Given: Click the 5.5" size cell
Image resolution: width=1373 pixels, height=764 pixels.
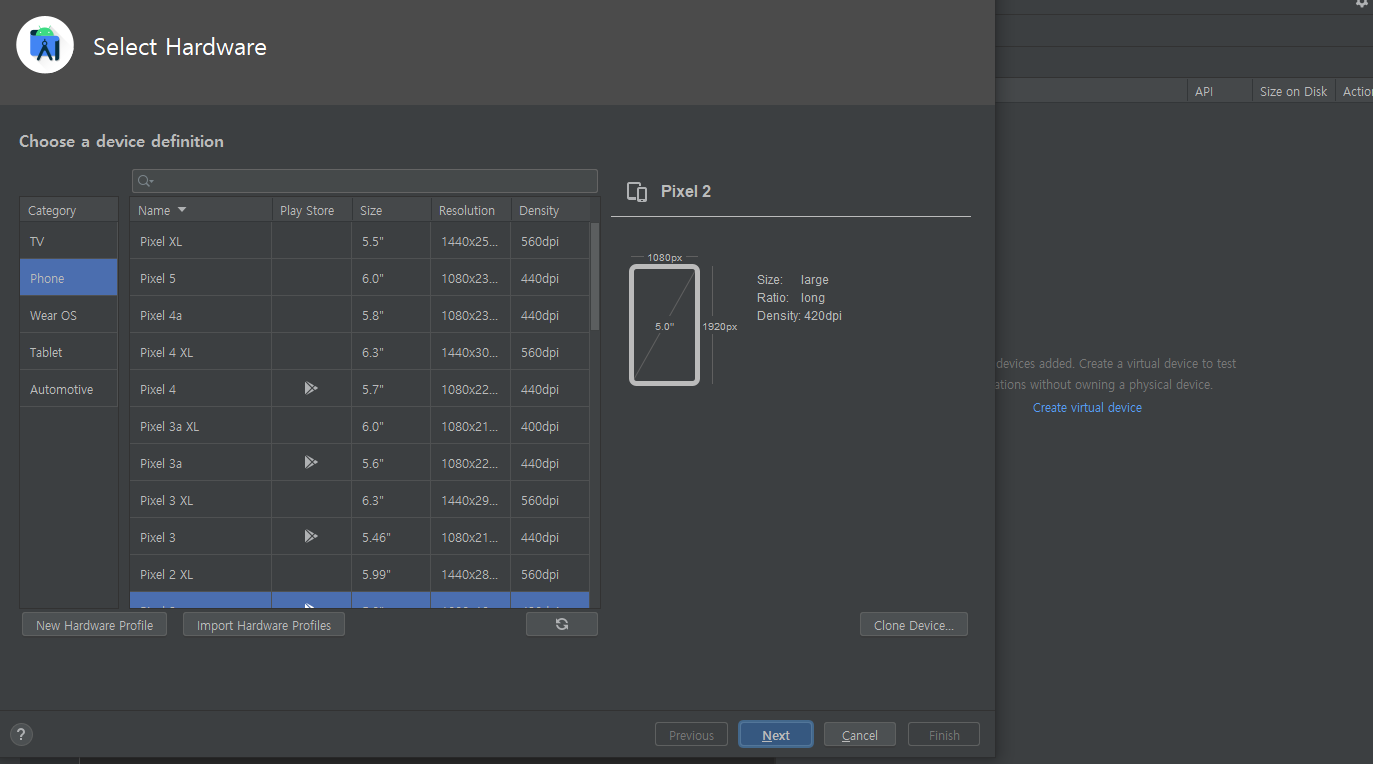Looking at the screenshot, I should [391, 241].
